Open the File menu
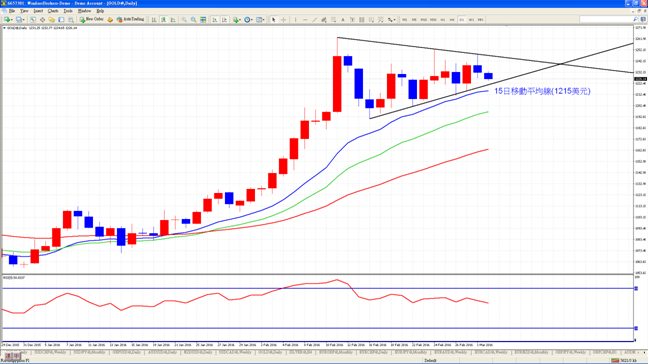The width and height of the screenshot is (649, 364). (x=12, y=11)
